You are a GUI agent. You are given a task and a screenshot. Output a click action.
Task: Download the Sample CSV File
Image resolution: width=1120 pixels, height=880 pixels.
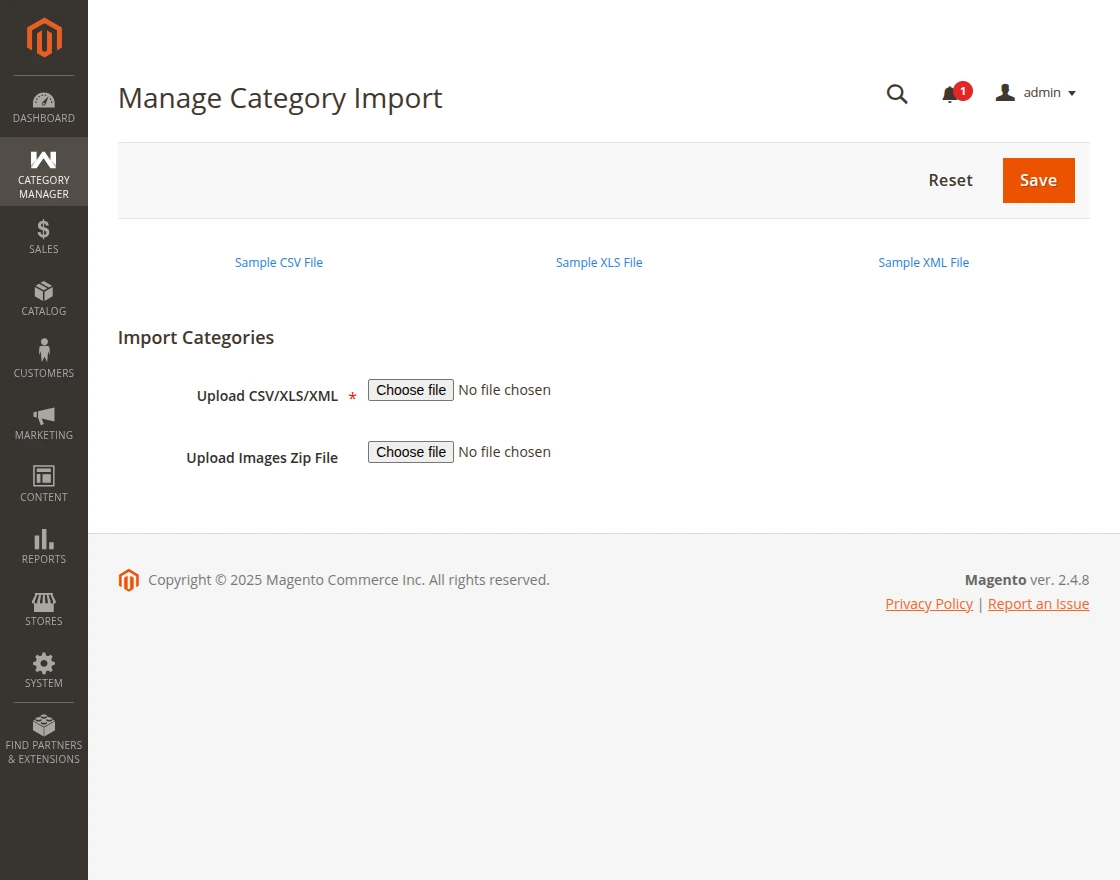(x=278, y=262)
